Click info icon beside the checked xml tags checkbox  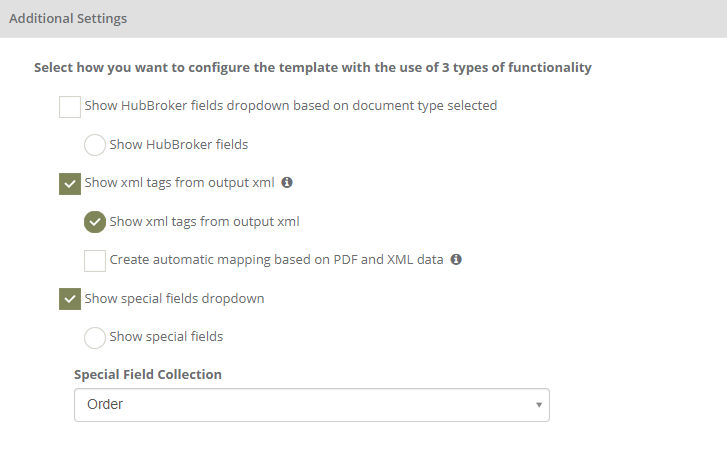tap(287, 183)
